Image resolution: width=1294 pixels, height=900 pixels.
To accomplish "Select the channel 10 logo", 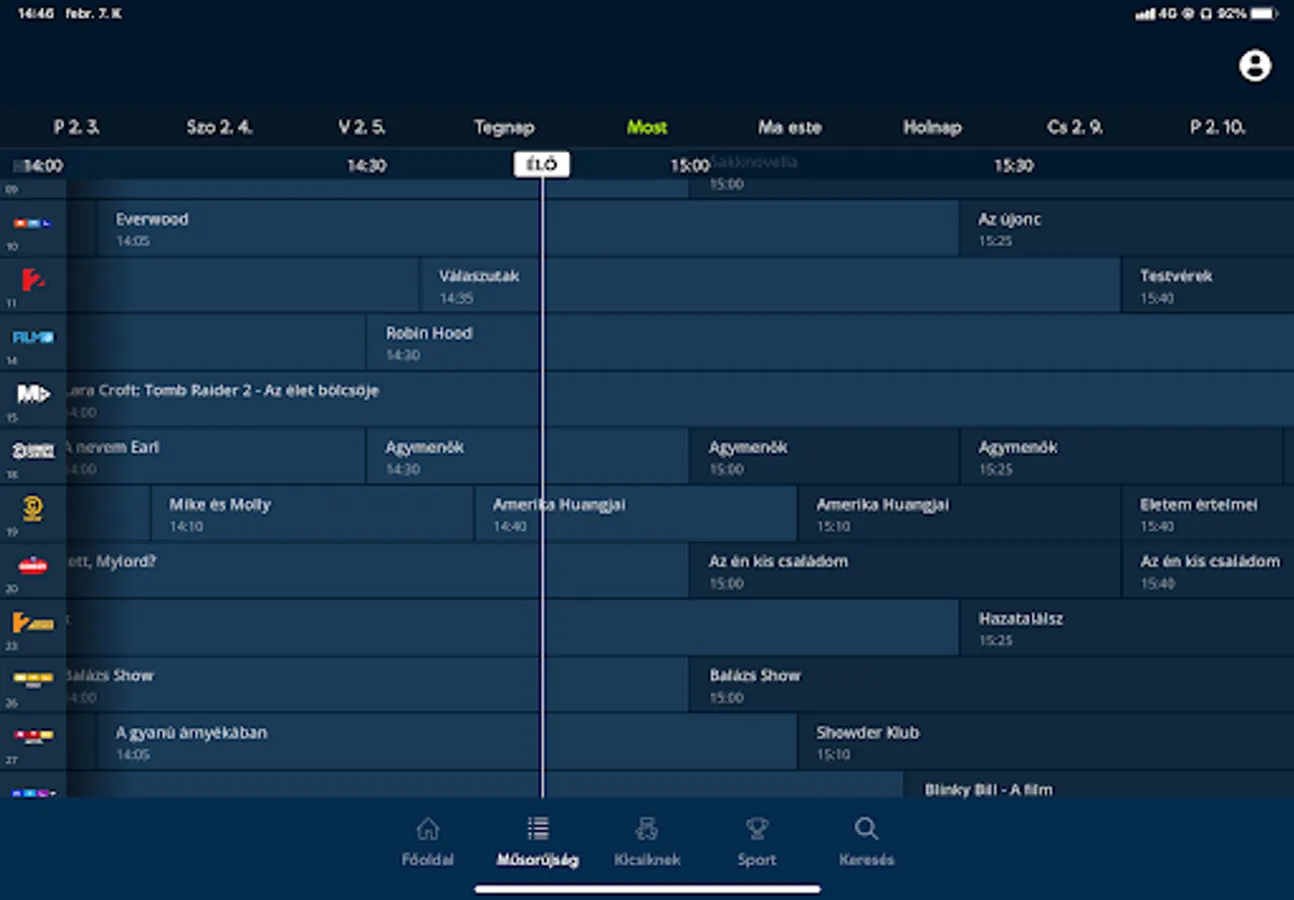I will pos(33,224).
